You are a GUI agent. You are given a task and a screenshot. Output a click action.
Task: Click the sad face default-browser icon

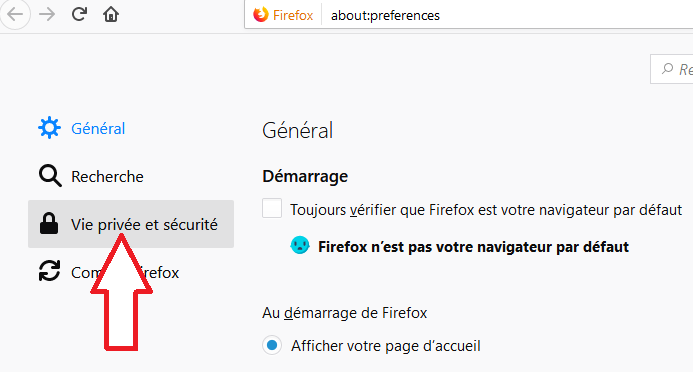point(300,245)
